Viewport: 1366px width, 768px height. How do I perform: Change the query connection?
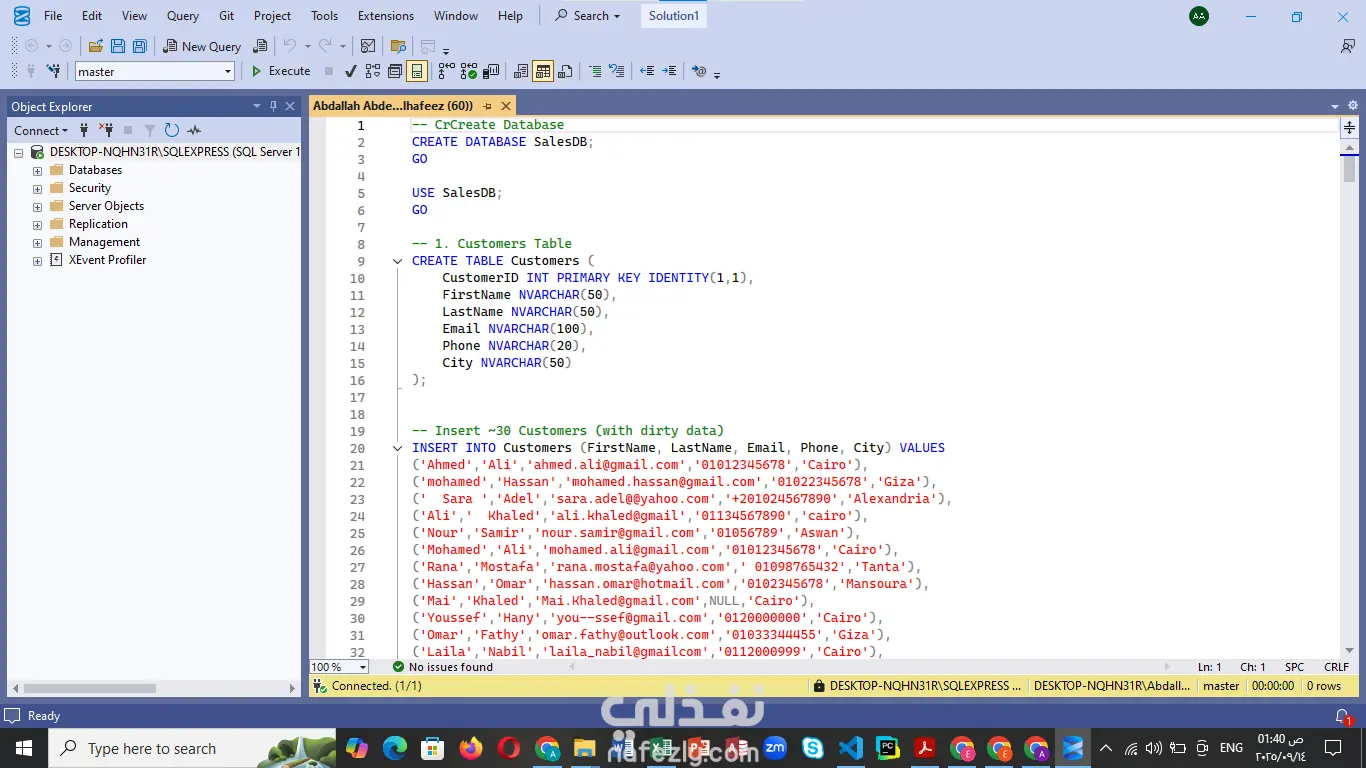point(53,71)
